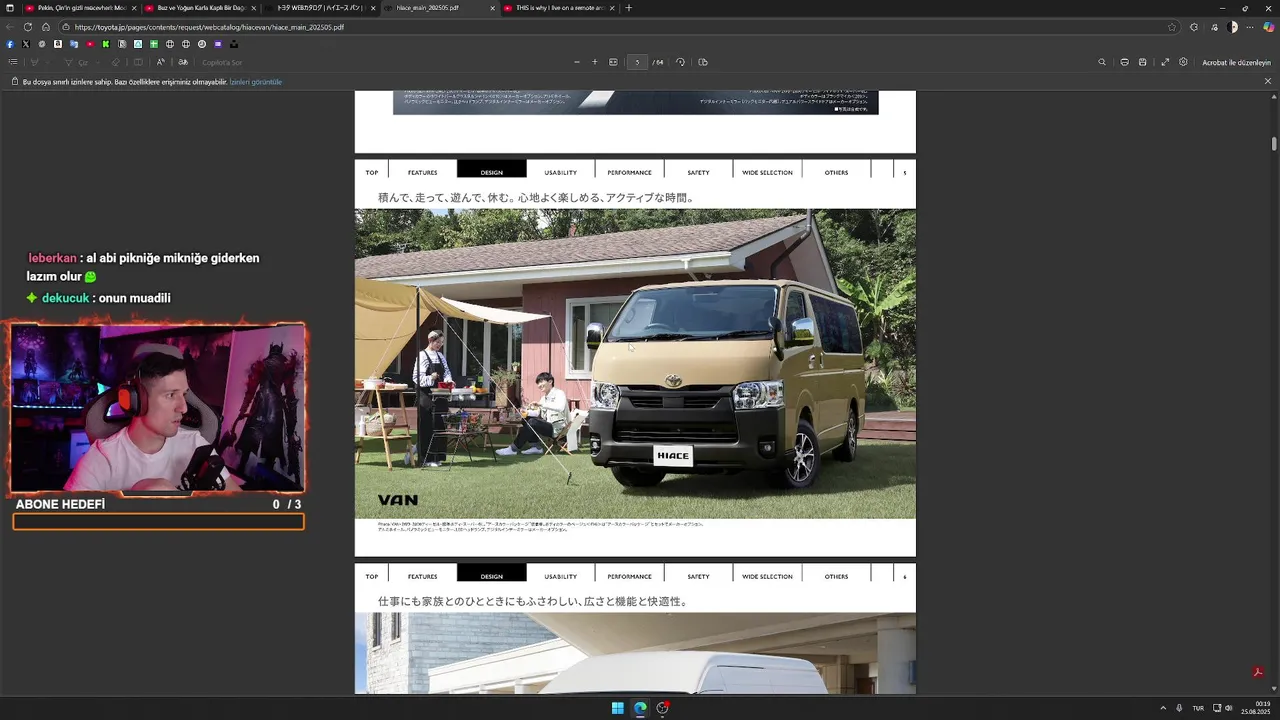Click USABILITY in upper catalog navigation
1280x720 pixels.
(x=560, y=172)
